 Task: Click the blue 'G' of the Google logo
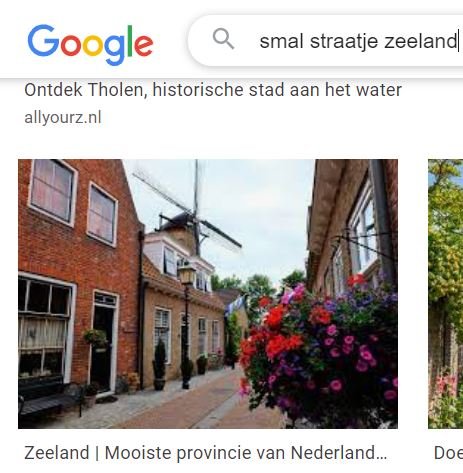[x=43, y=40]
